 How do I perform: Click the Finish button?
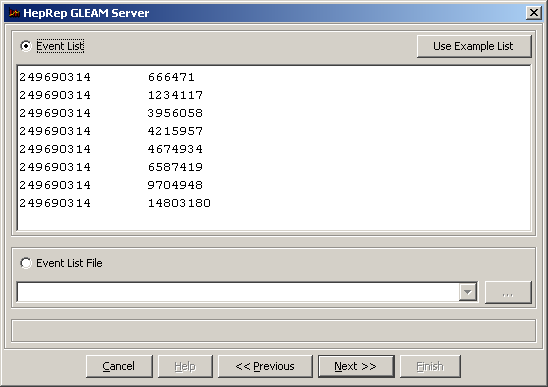(430, 366)
